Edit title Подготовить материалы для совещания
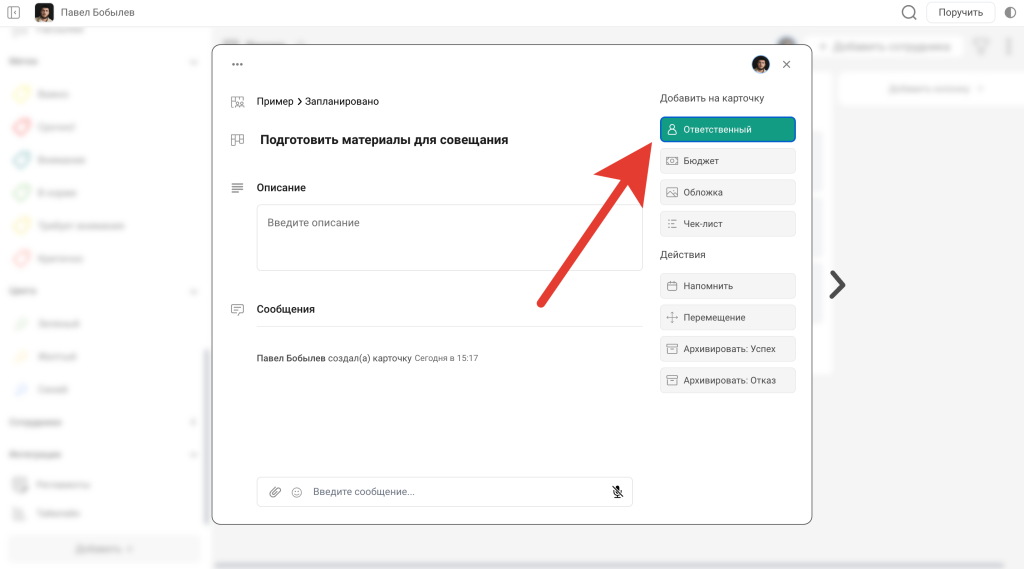Image resolution: width=1024 pixels, height=569 pixels. click(x=384, y=140)
